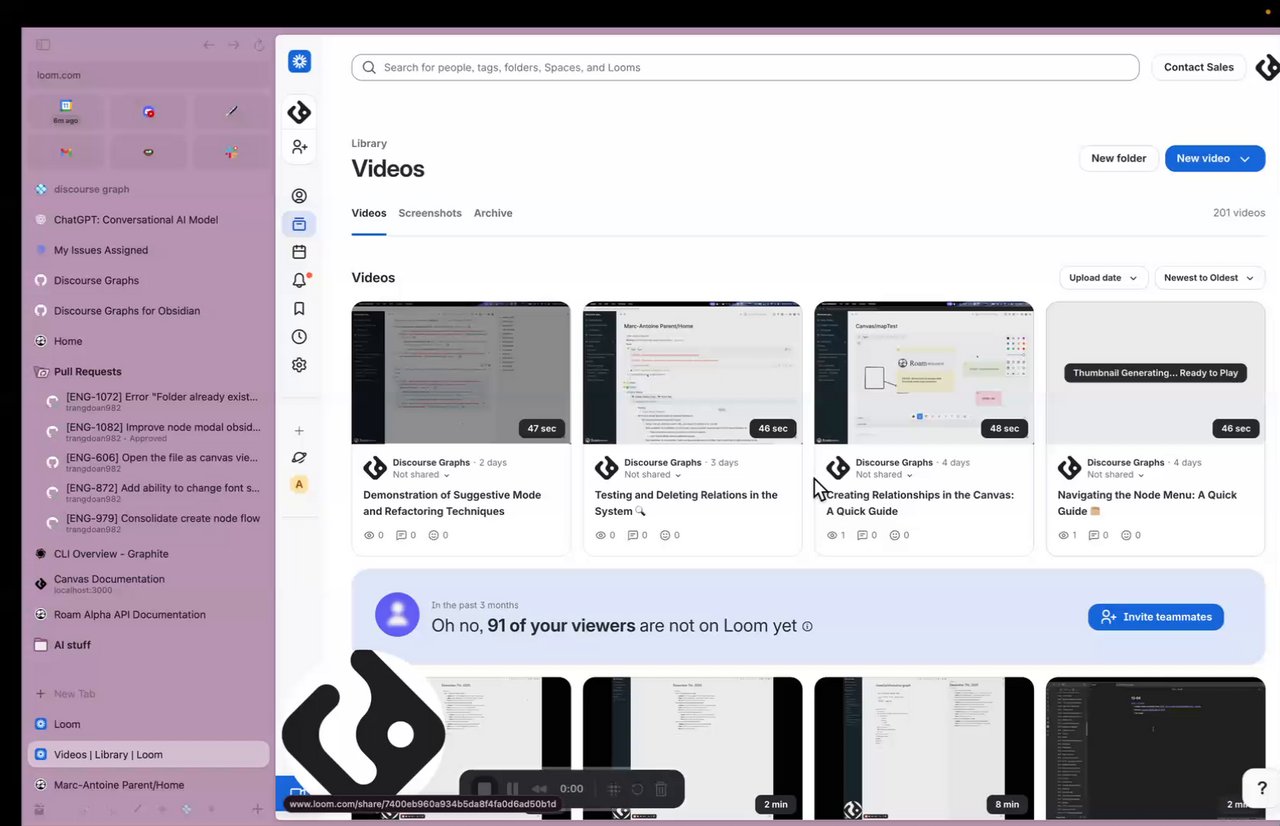This screenshot has height=826, width=1280.
Task: Open the calendar meetings icon in Loom sidebar
Action: click(x=299, y=252)
